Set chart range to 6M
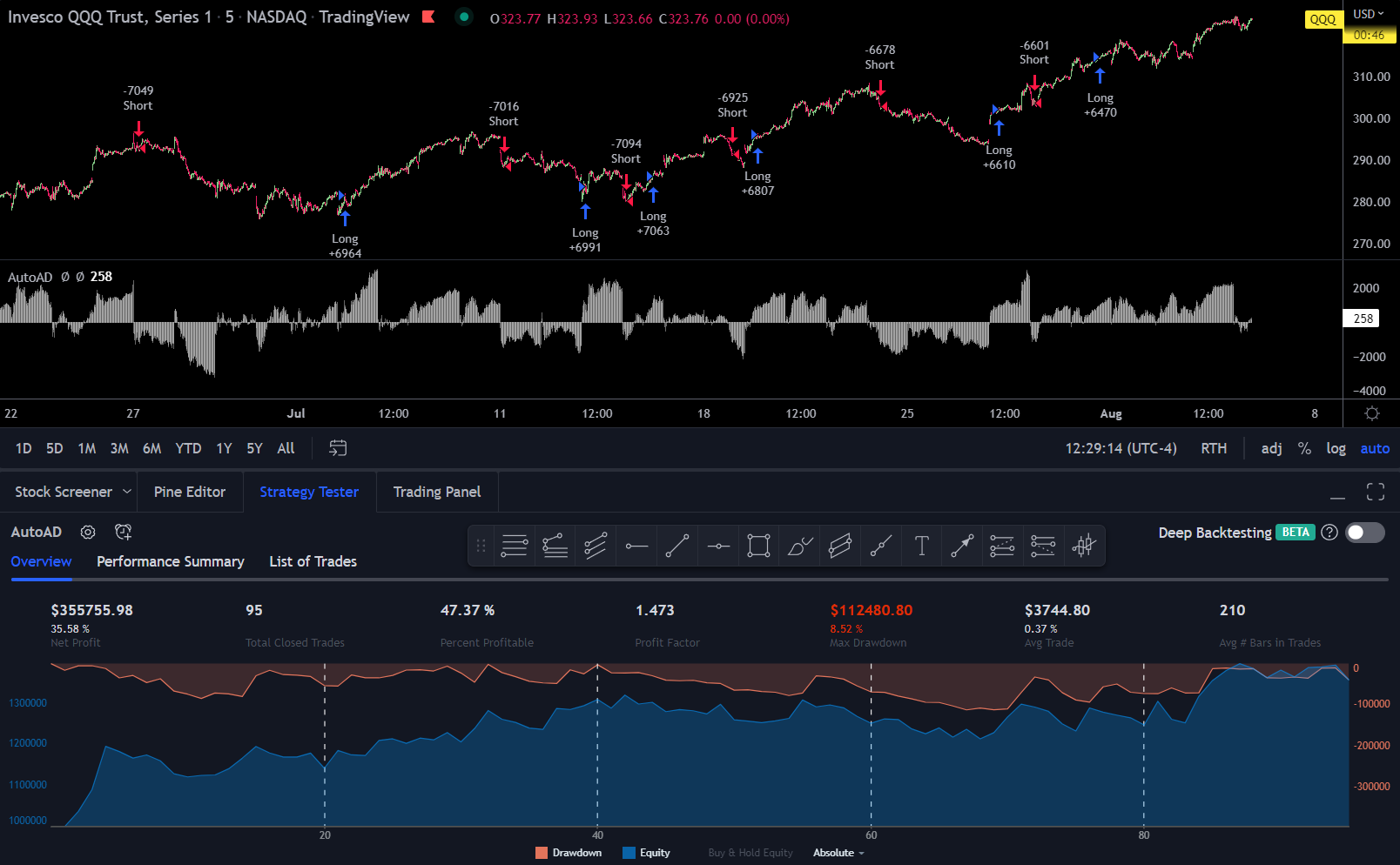Screen dimensions: 1400x865 coord(151,448)
